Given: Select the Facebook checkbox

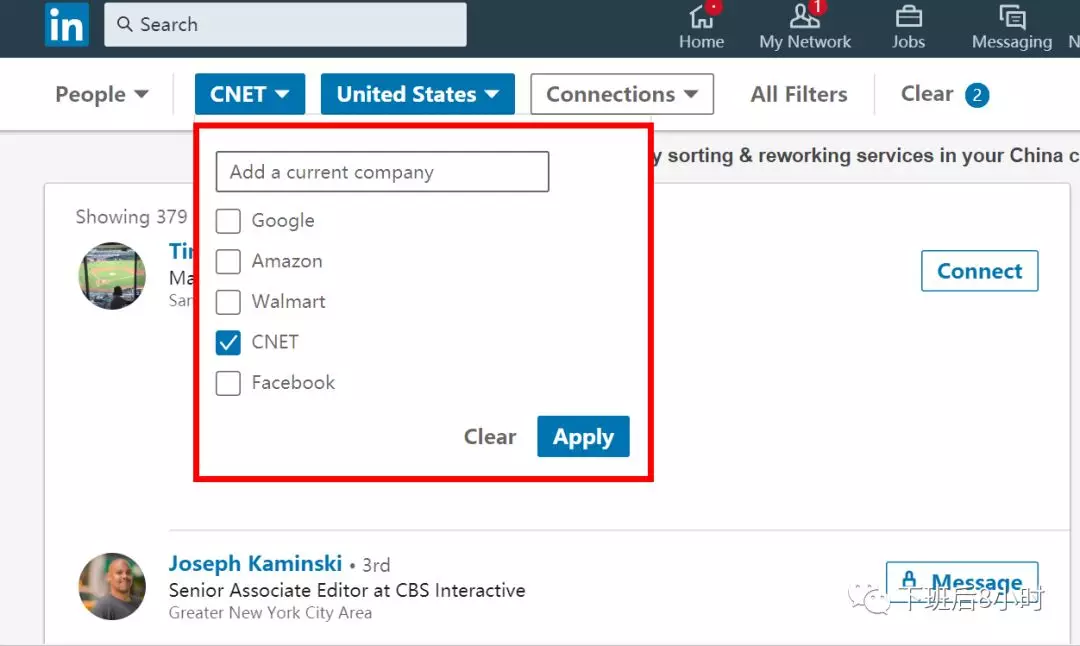Looking at the screenshot, I should coord(228,383).
